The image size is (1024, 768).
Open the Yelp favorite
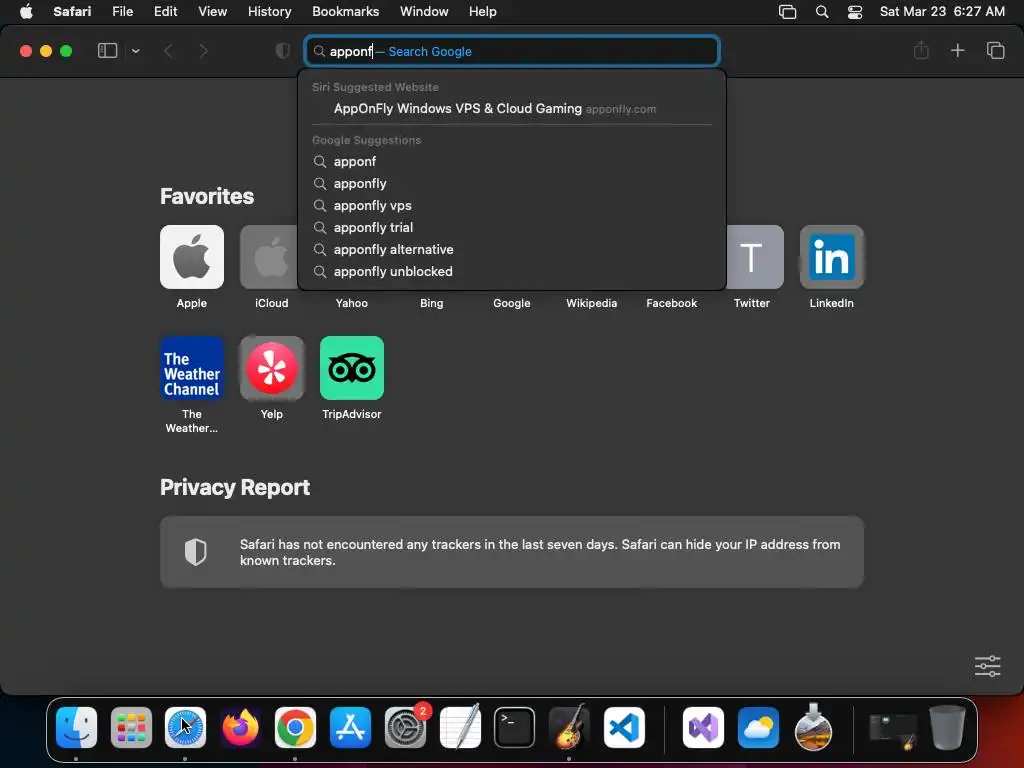click(272, 368)
